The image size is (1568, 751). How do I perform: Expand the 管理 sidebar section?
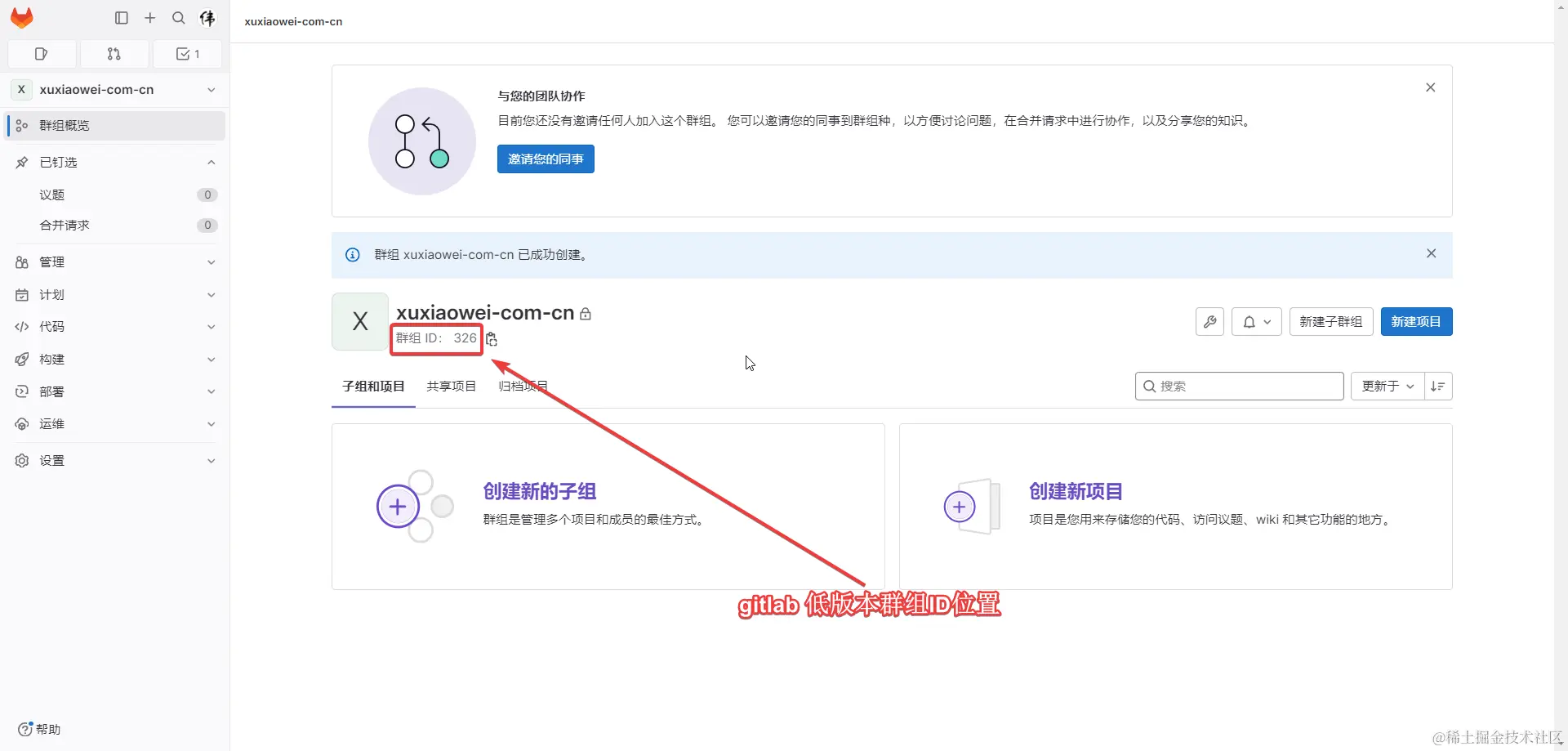115,262
